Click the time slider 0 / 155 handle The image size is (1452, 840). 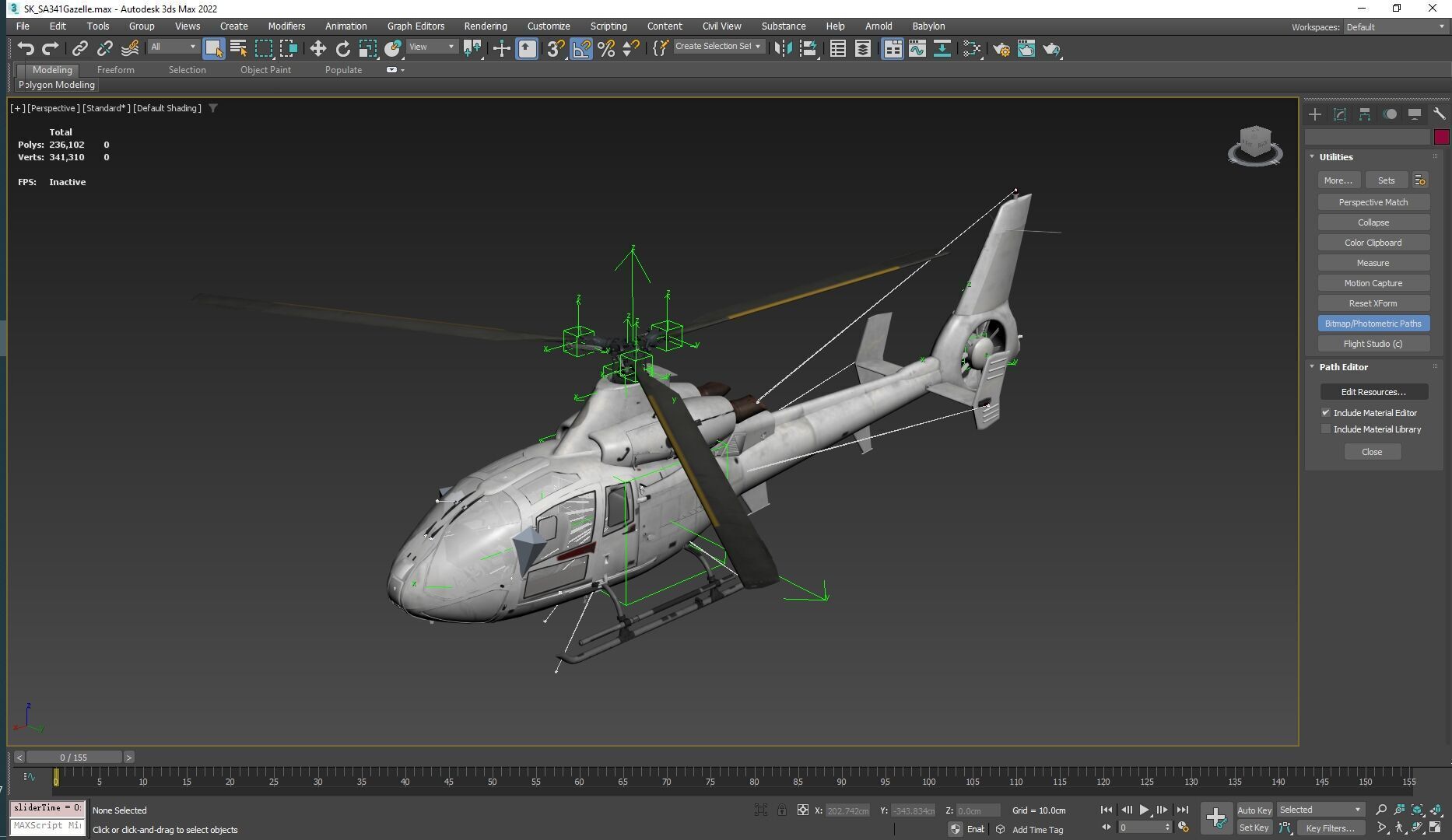(x=74, y=758)
